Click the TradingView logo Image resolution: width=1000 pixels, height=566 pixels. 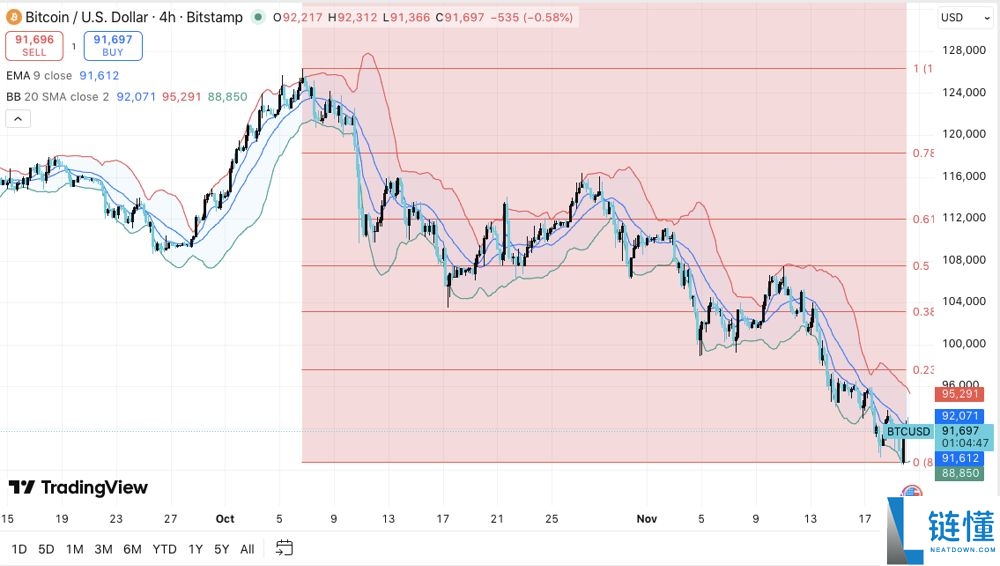(78, 487)
